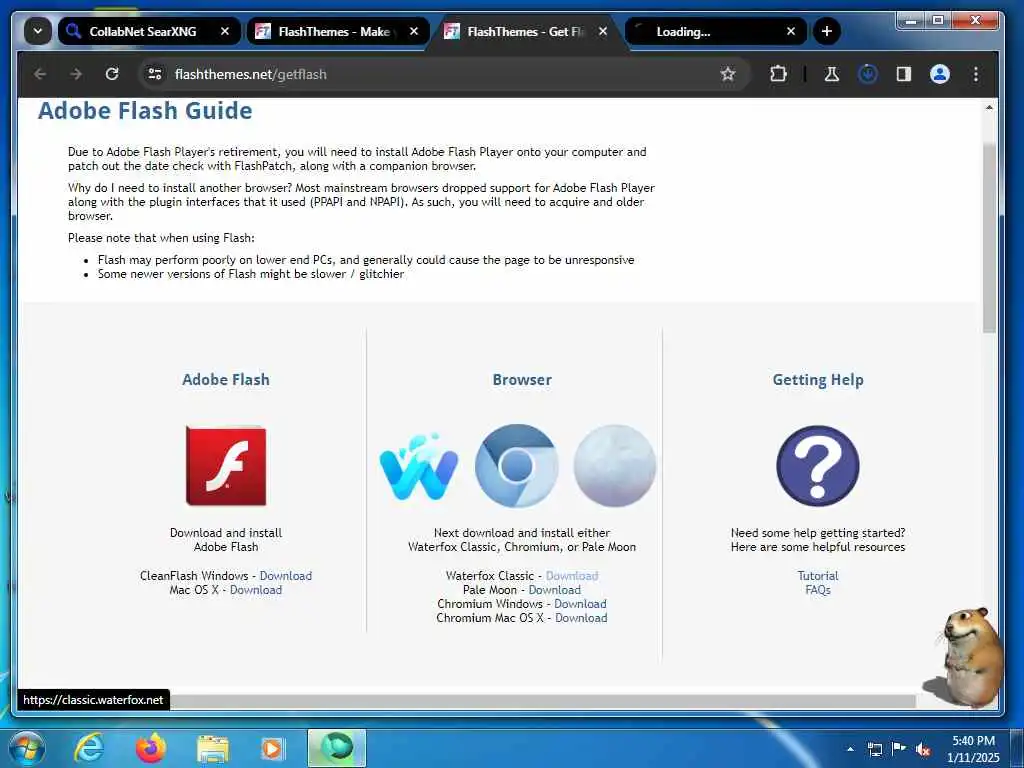Screen dimensions: 1024x768
Task: Open the muted volume tray icon
Action: 923,750
